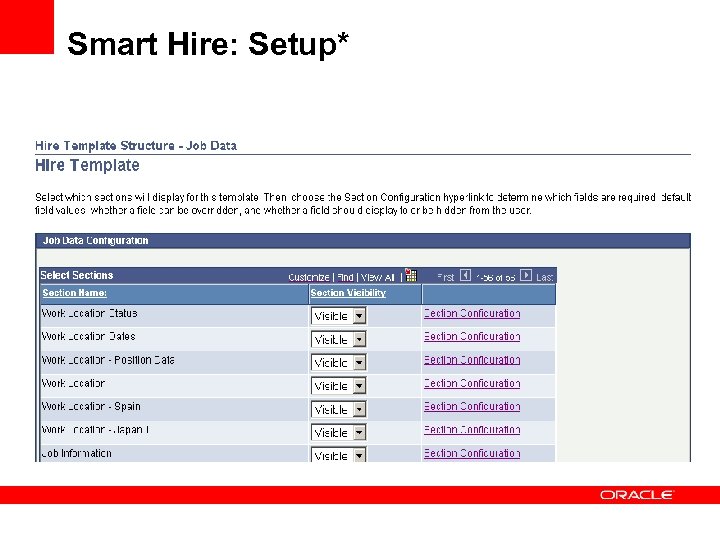
Task: Open visibility dropdown for Job Information
Action: pyautogui.click(x=338, y=455)
